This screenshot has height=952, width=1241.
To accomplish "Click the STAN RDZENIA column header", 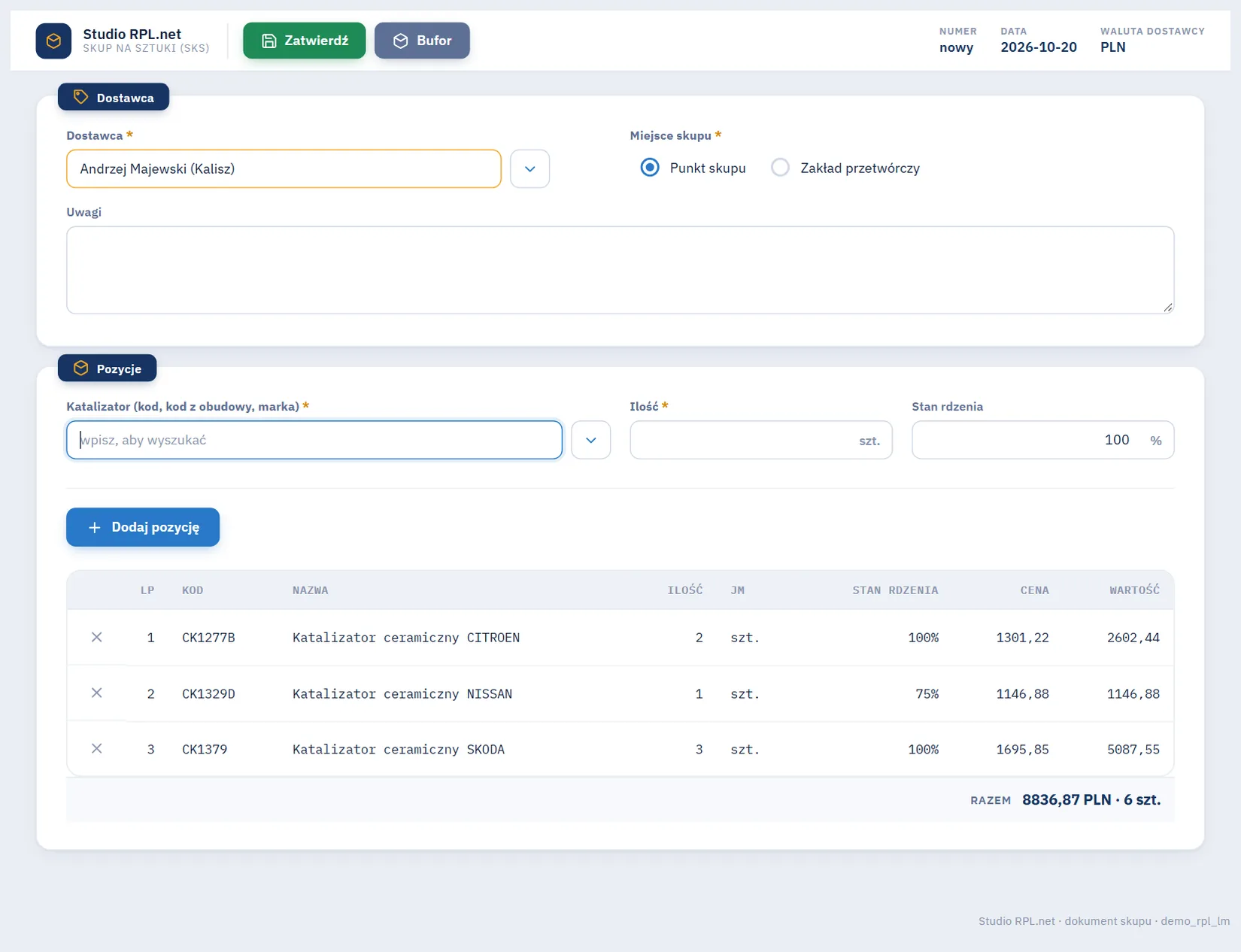I will tap(896, 590).
